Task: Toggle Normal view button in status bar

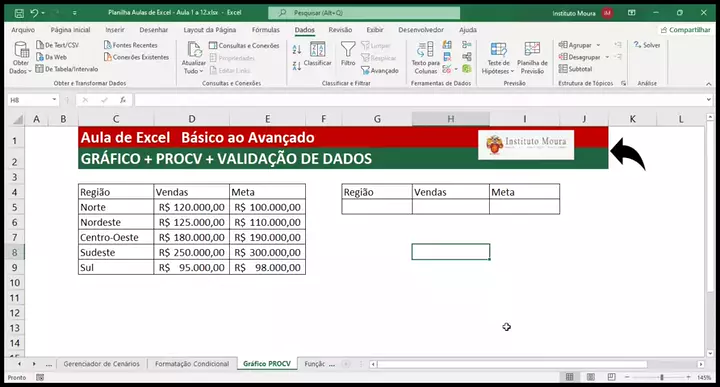Action: (569, 377)
